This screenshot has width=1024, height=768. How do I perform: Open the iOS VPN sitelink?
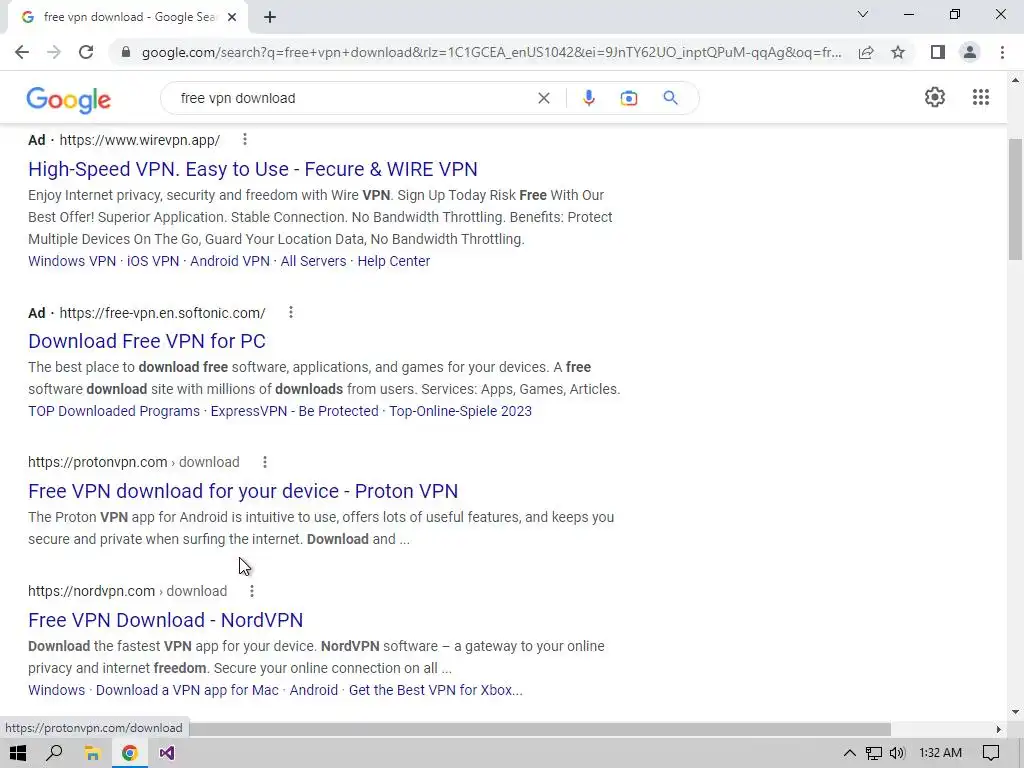(153, 261)
